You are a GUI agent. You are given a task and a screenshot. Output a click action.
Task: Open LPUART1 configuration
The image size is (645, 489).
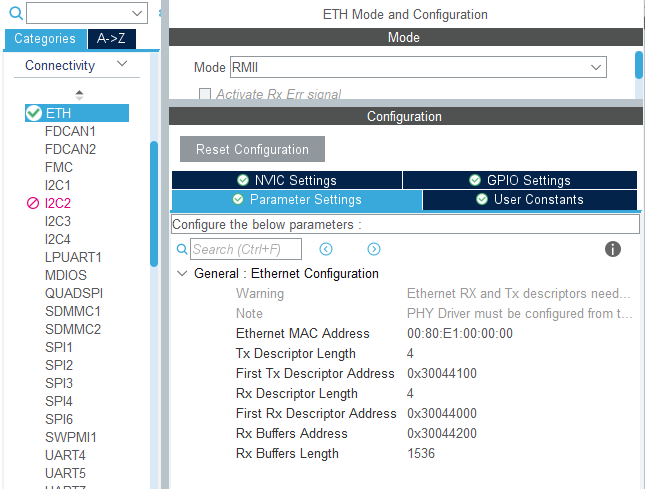[x=73, y=257]
